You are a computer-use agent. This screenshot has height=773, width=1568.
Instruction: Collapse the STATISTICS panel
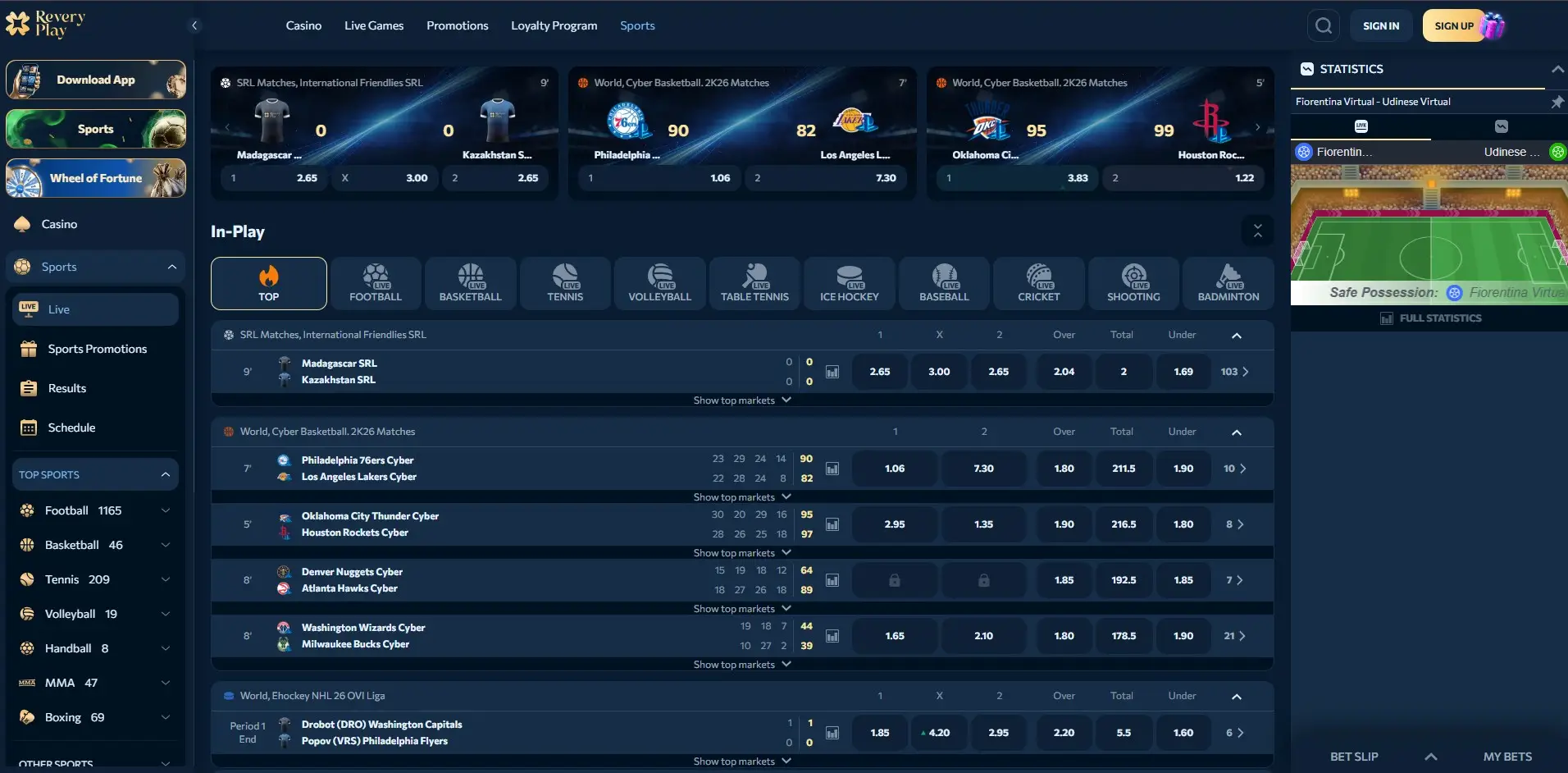tap(1557, 69)
